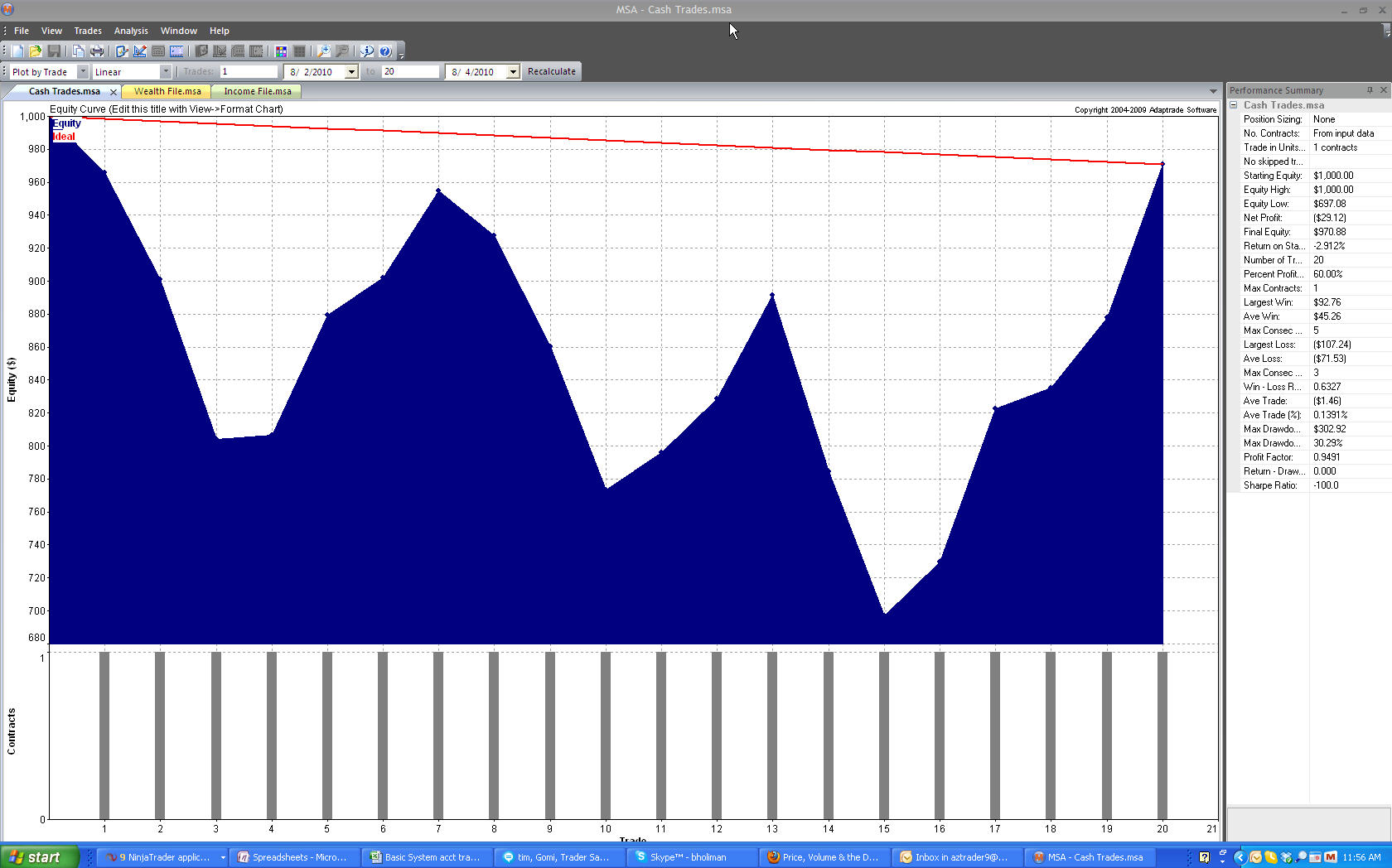Image resolution: width=1392 pixels, height=868 pixels.
Task: Click the Recalculate button
Action: pyautogui.click(x=552, y=72)
